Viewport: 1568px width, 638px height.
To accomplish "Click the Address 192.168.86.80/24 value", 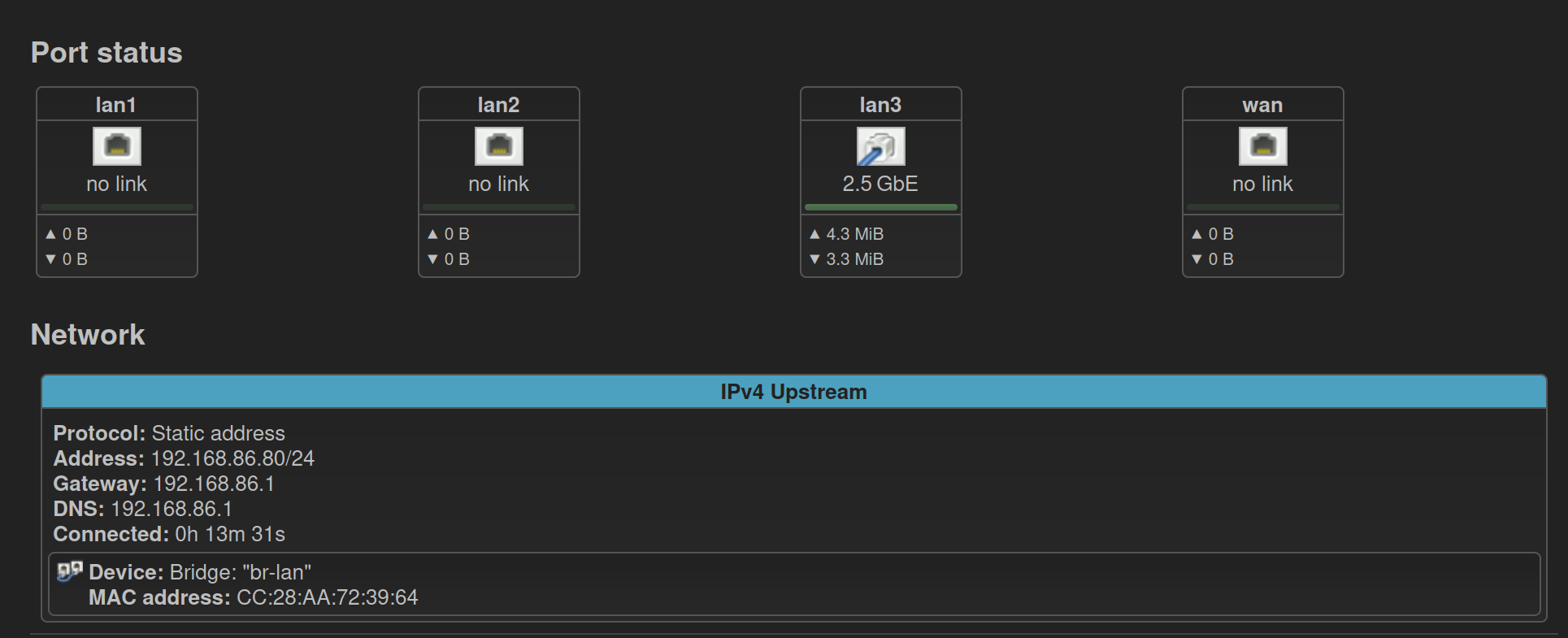I will [x=232, y=458].
